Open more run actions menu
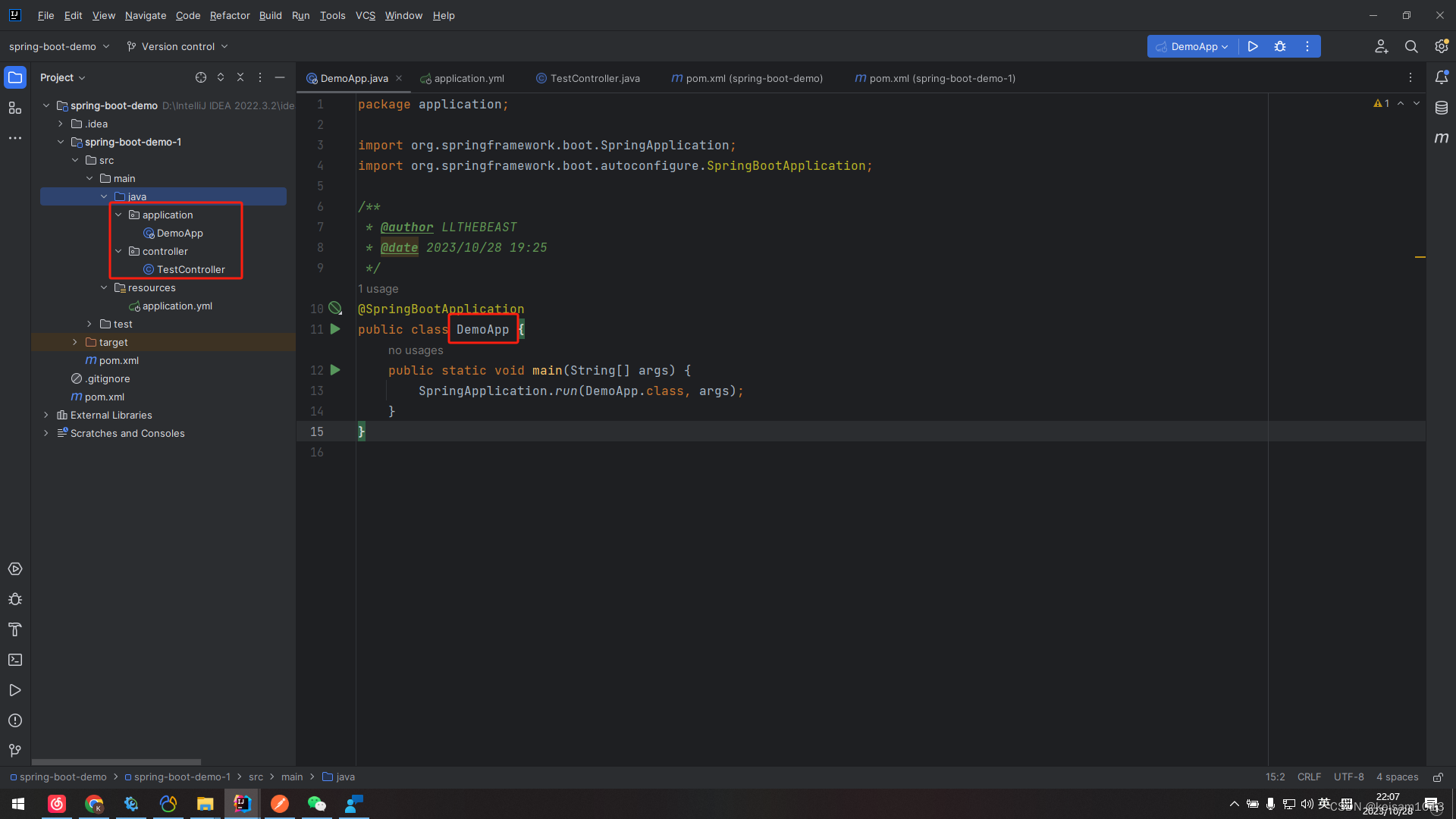 [x=1307, y=46]
